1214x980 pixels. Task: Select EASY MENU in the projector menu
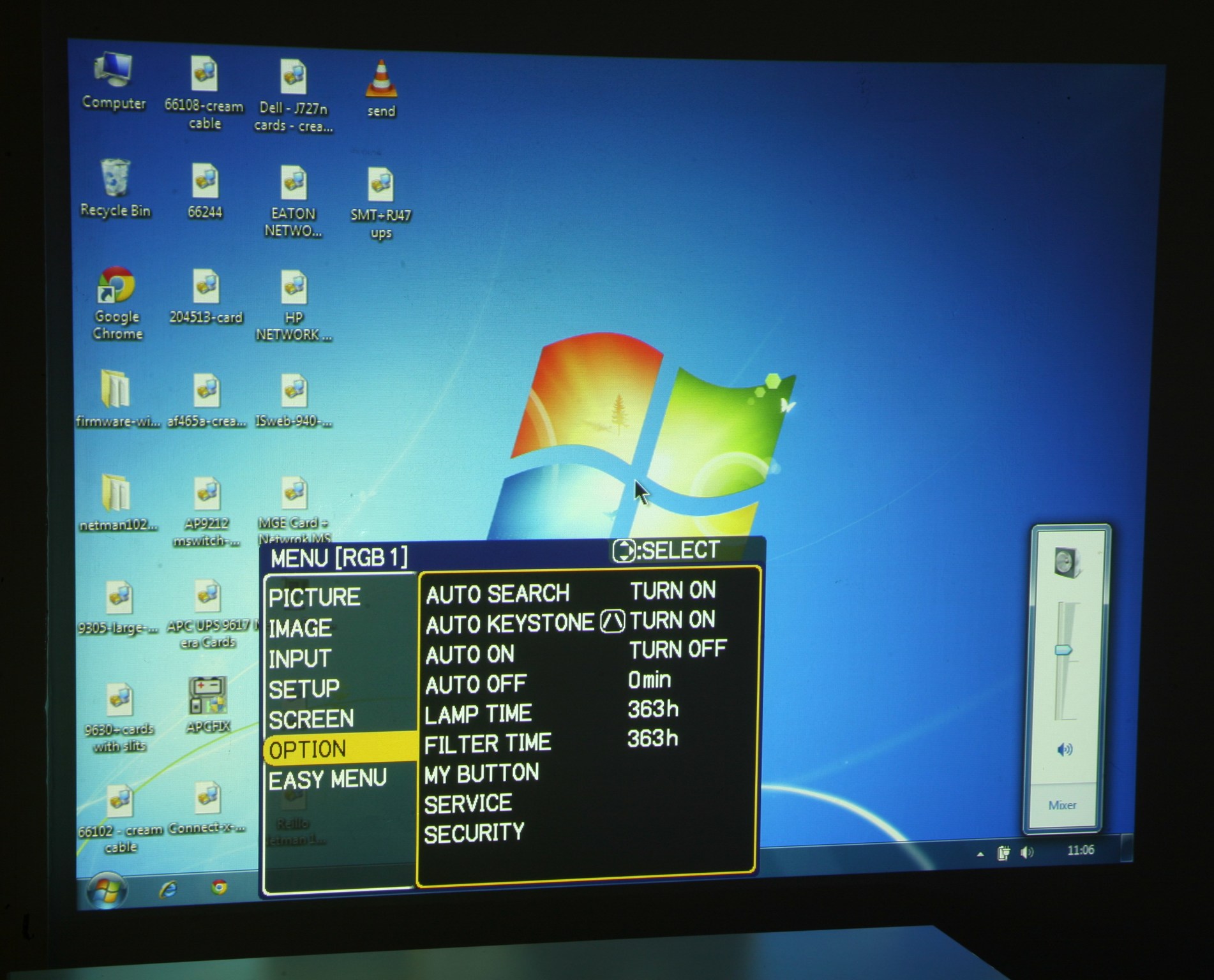tap(327, 780)
